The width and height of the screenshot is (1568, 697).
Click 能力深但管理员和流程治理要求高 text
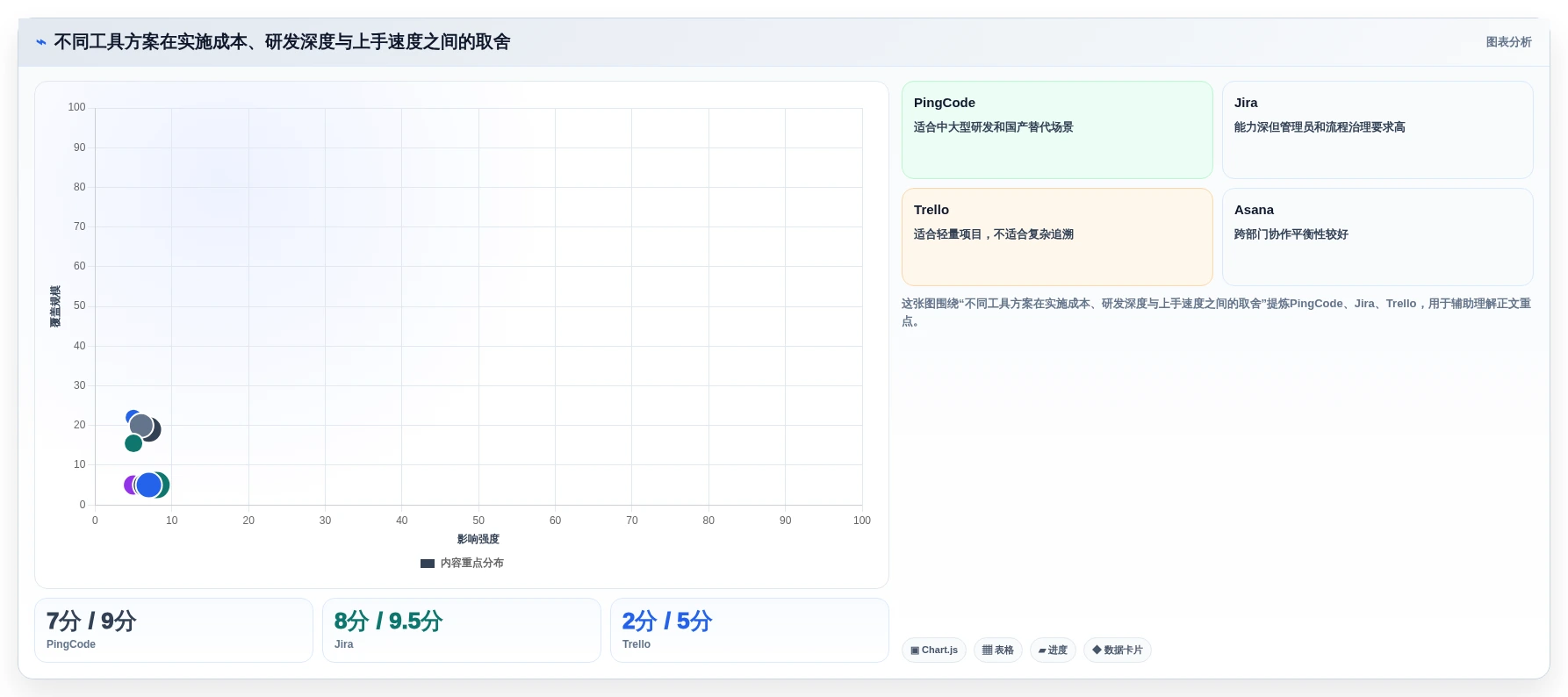point(1320,127)
